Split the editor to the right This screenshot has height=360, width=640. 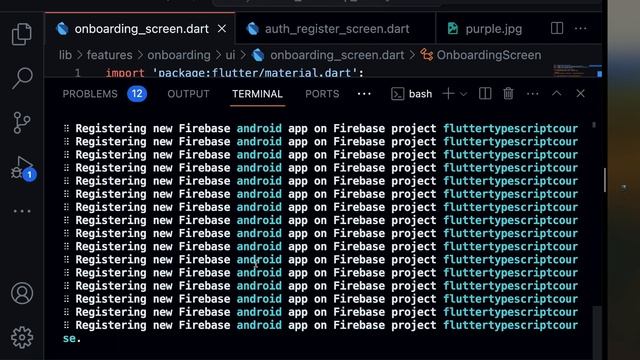(557, 29)
